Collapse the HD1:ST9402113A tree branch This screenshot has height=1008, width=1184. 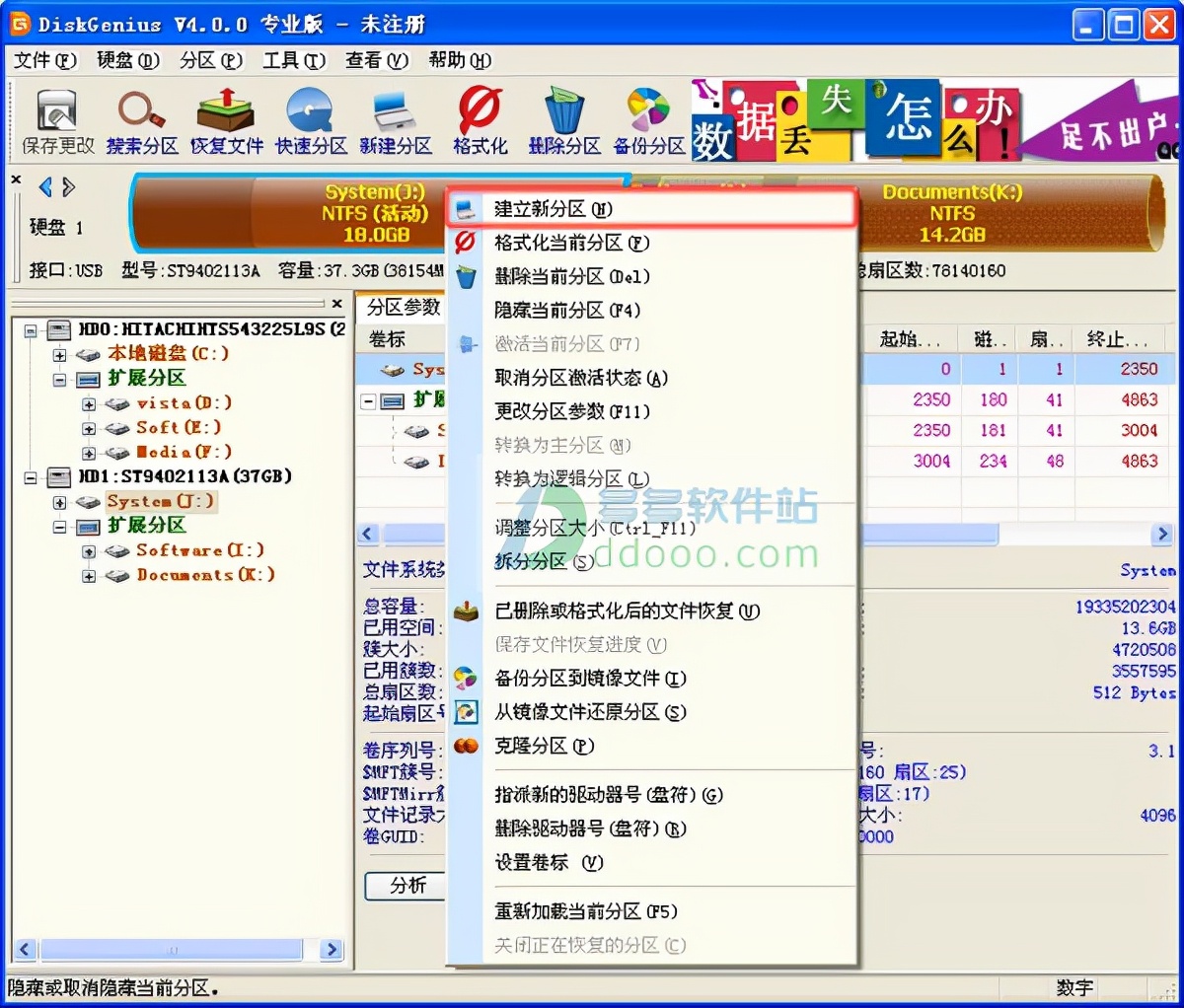tap(32, 476)
